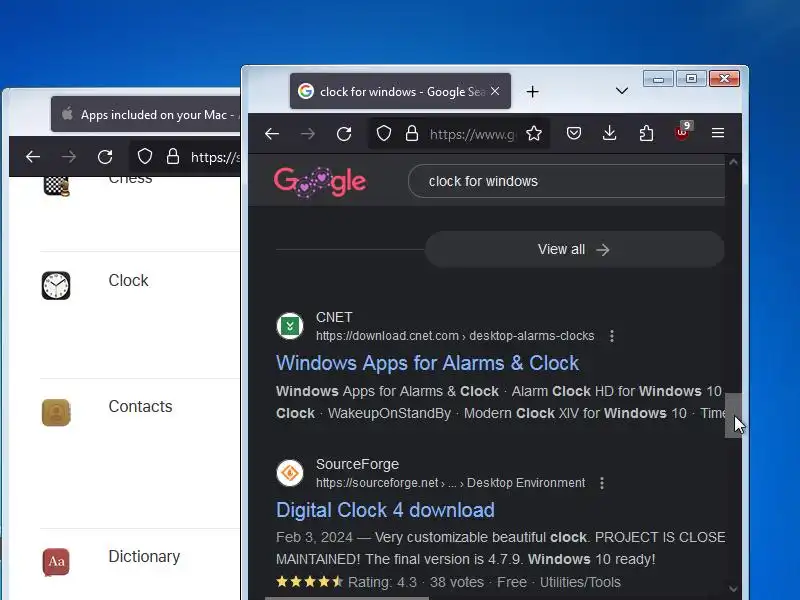This screenshot has width=800, height=600.
Task: Select the clock for windows Google tab
Action: 400,91
